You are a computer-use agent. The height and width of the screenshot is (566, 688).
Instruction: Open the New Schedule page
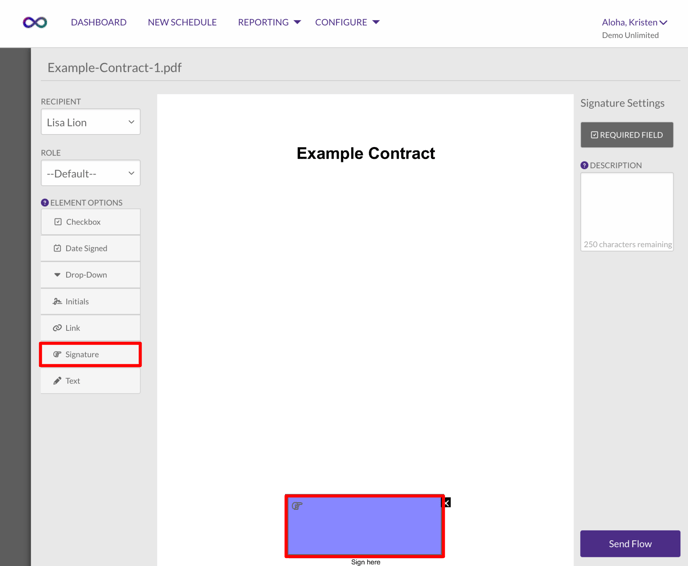coord(182,22)
